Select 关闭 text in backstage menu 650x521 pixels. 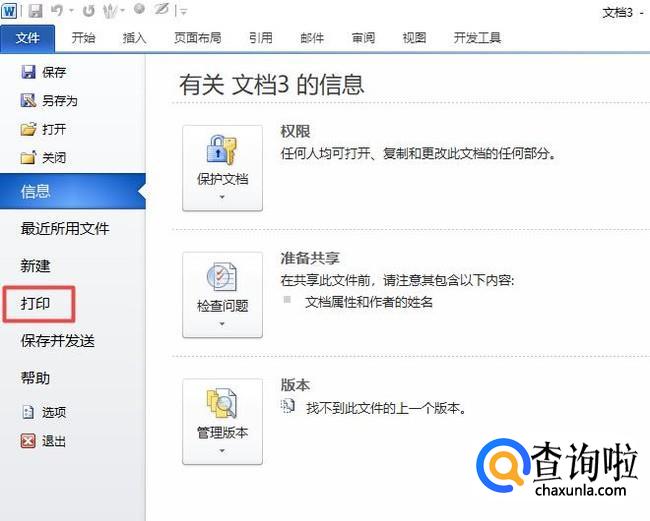tap(54, 158)
